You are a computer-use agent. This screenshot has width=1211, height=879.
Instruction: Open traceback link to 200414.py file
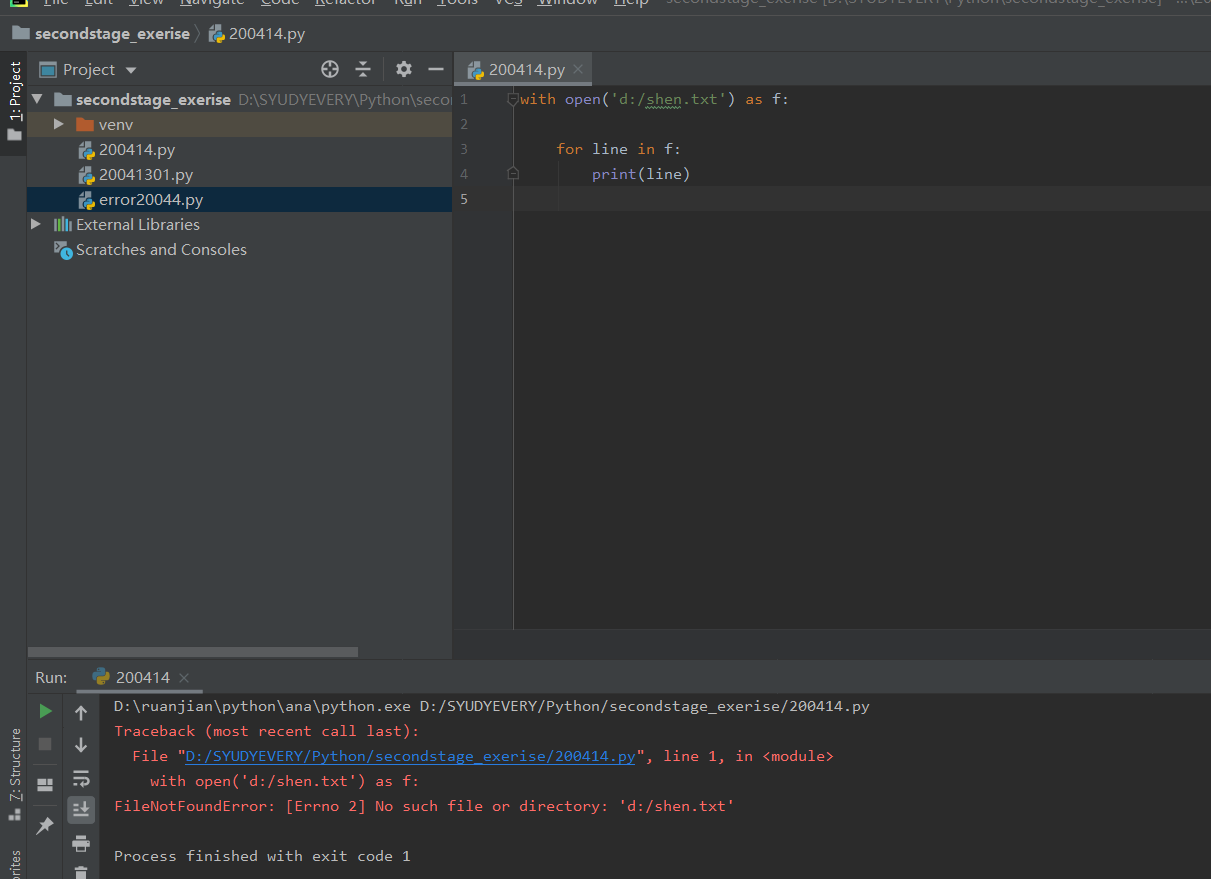coord(410,756)
